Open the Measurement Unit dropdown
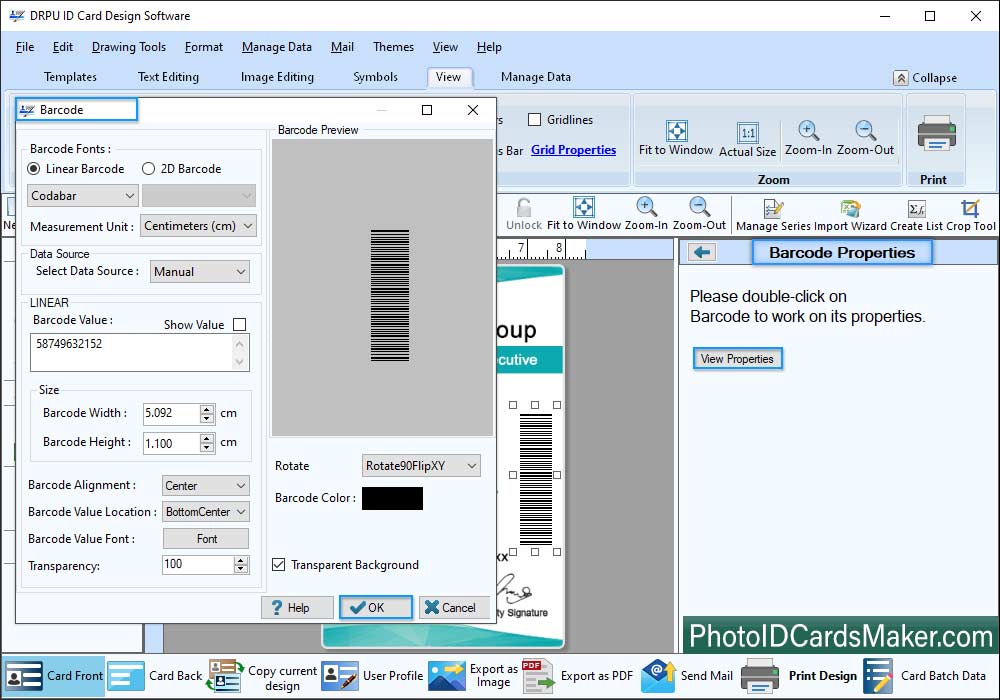The height and width of the screenshot is (700, 1000). [198, 226]
